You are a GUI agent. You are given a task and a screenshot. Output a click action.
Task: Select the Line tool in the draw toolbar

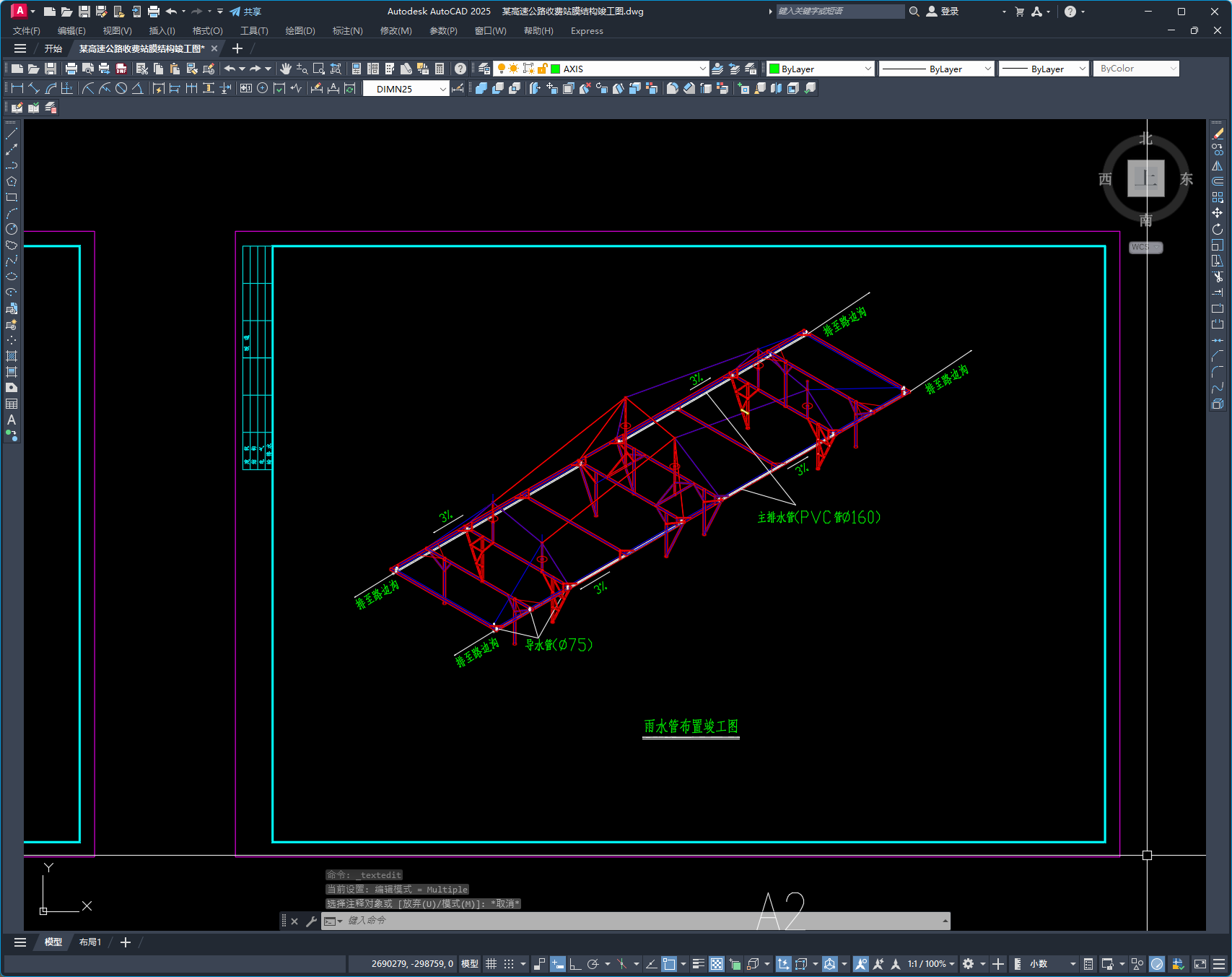coord(12,134)
